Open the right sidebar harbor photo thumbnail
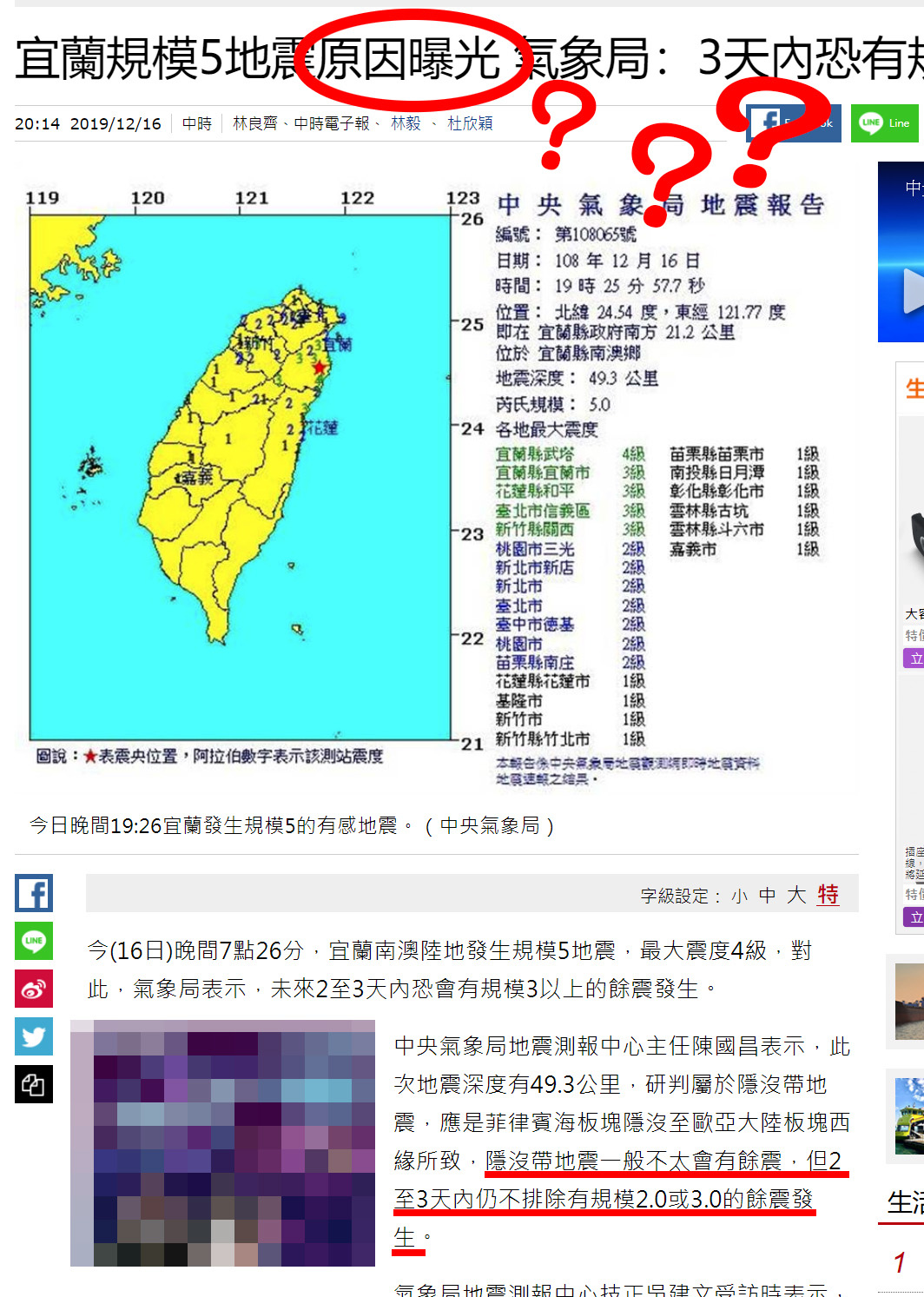924x1297 pixels. [x=909, y=1002]
